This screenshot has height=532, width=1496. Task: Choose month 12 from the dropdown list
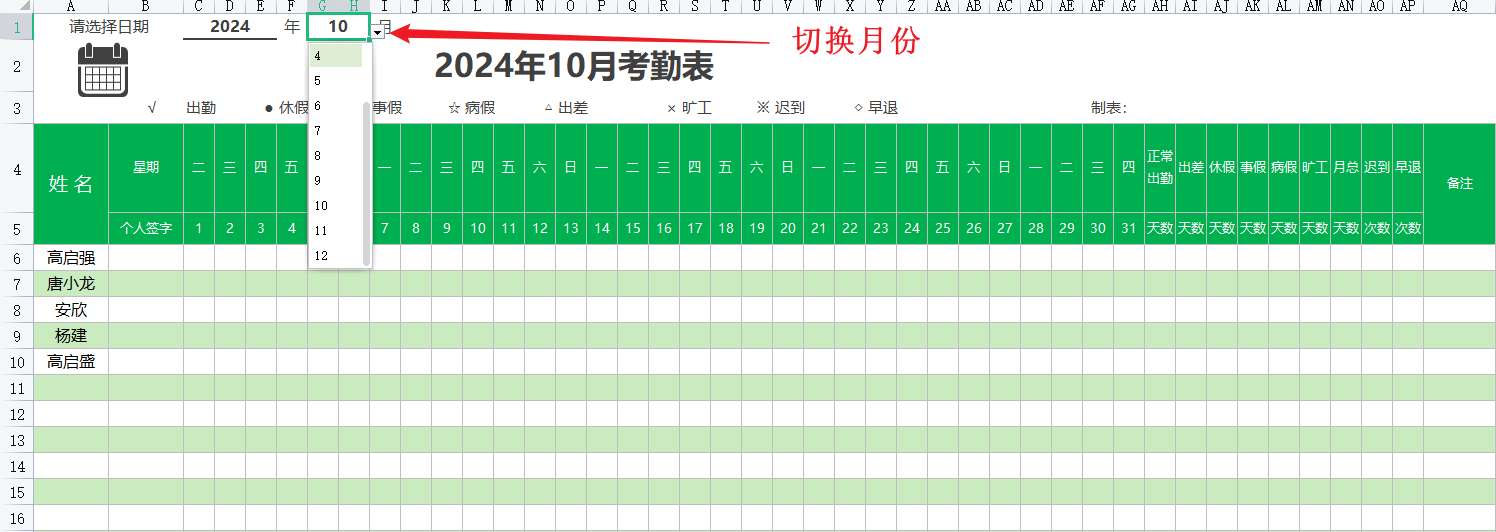pyautogui.click(x=335, y=256)
